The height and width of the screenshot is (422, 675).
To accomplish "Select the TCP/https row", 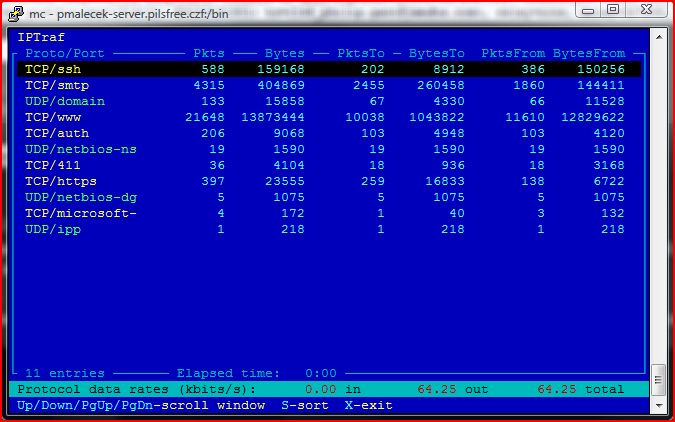I will [329, 181].
